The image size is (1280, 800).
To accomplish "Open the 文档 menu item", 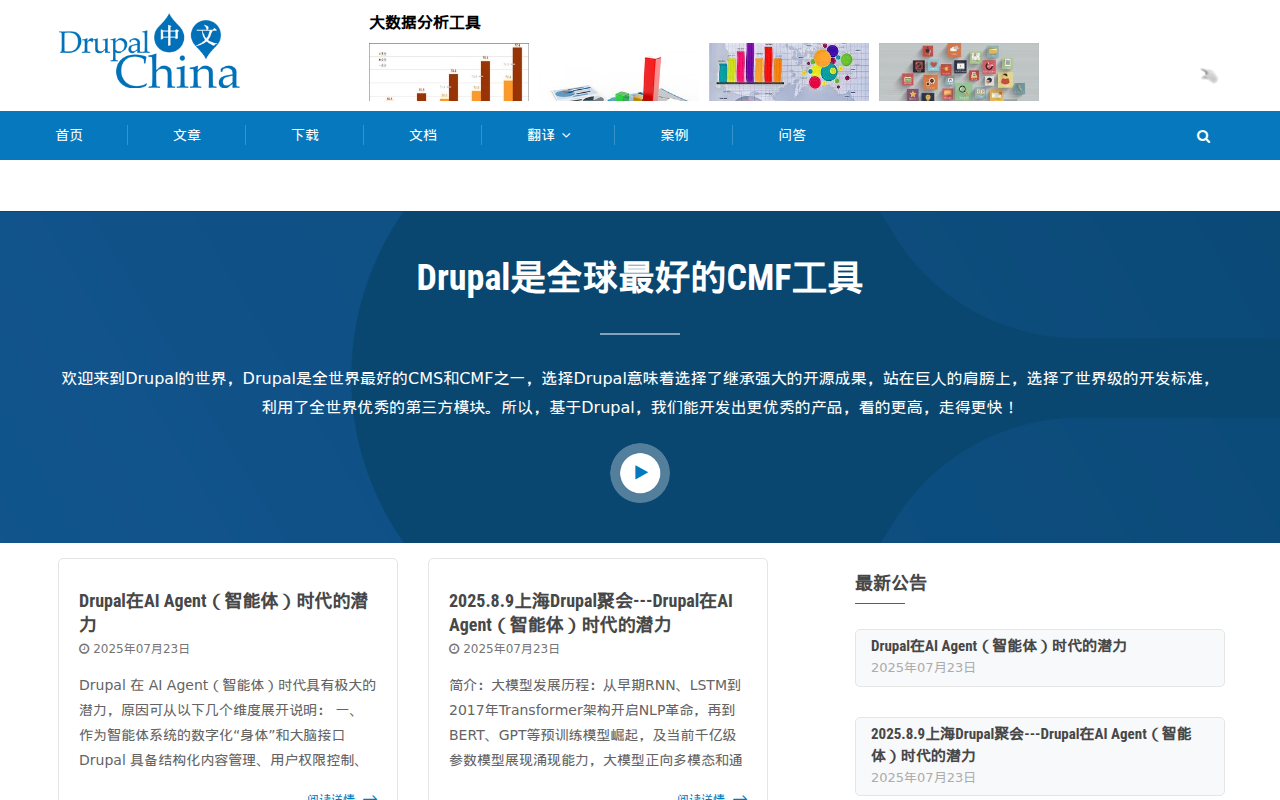I will (x=423, y=135).
